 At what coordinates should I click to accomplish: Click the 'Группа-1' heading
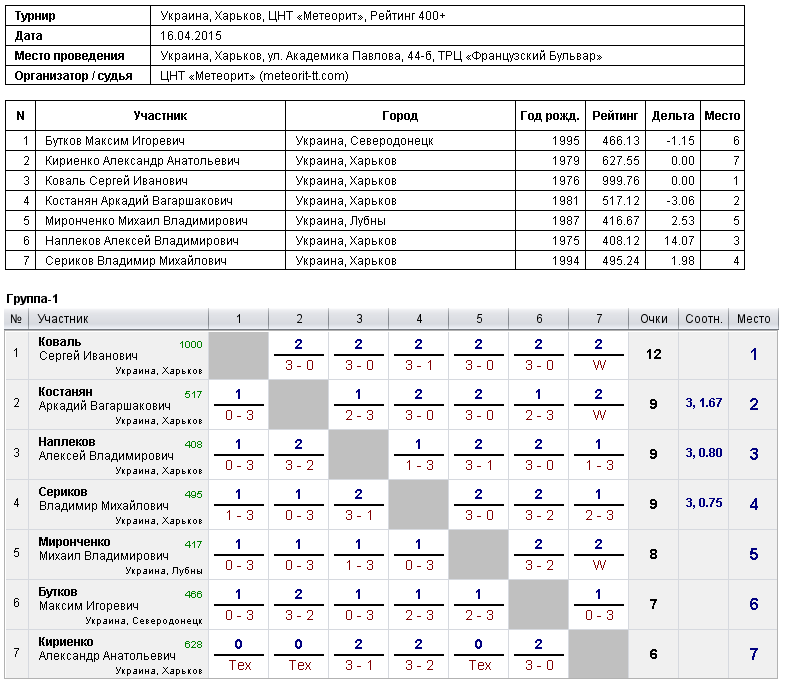click(32, 299)
